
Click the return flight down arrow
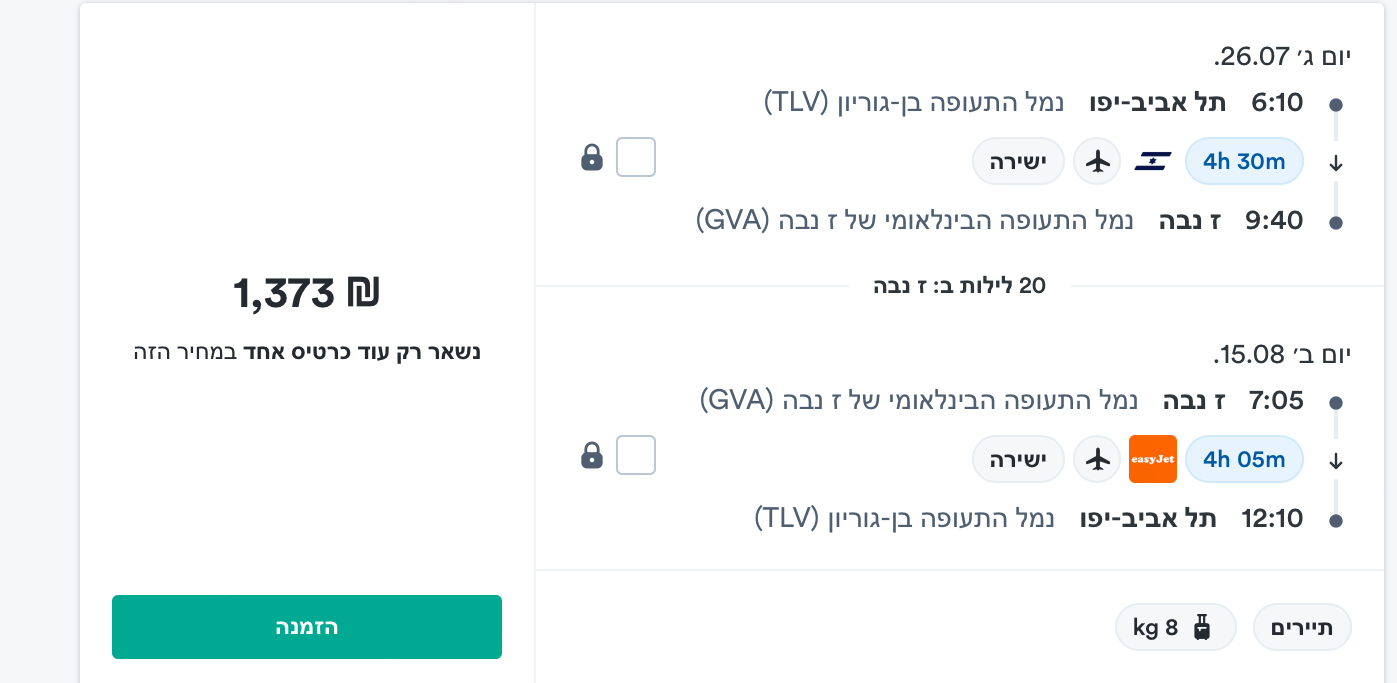[1336, 462]
